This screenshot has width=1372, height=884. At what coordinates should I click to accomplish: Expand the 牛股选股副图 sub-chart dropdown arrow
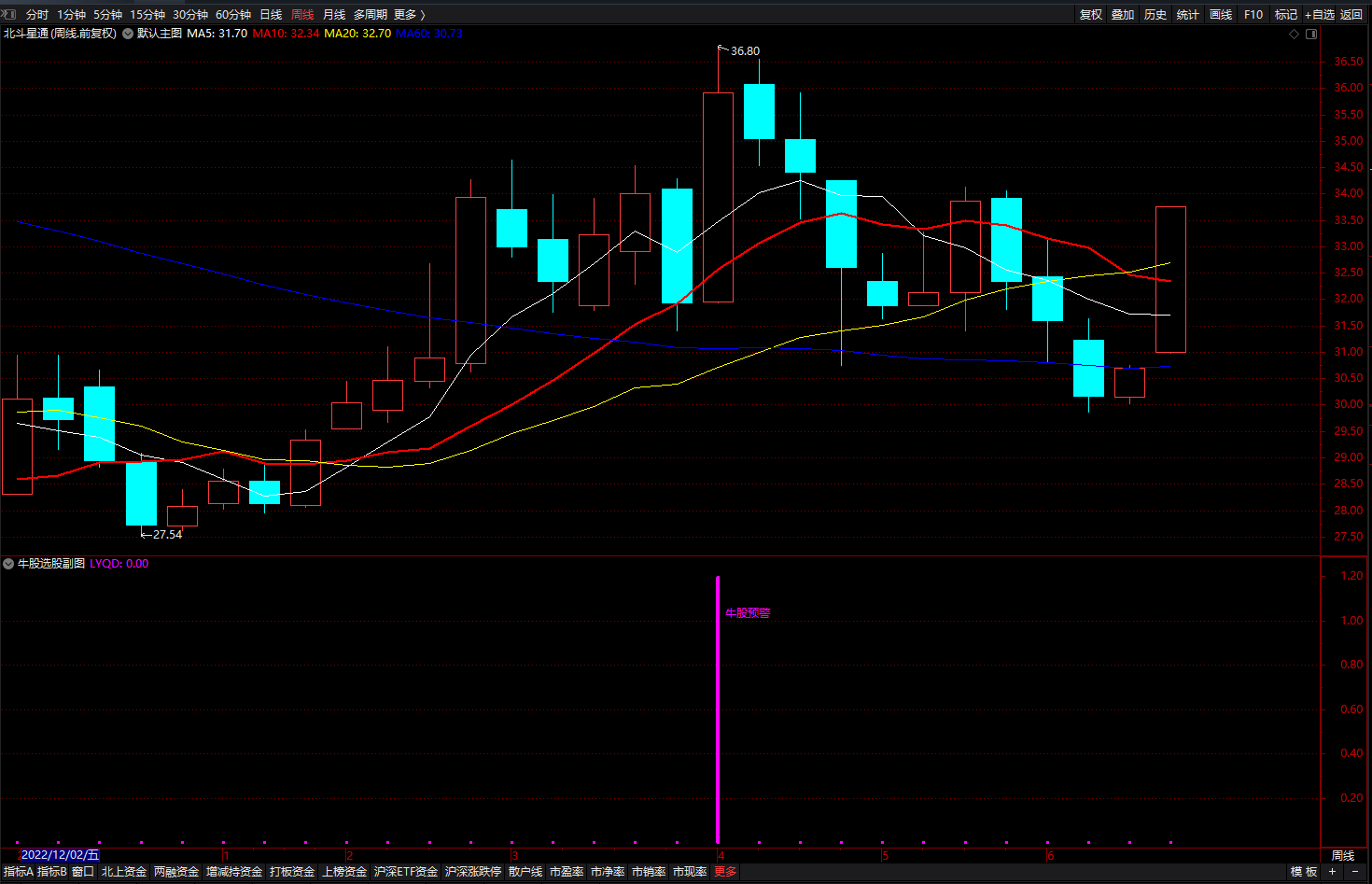coord(8,564)
